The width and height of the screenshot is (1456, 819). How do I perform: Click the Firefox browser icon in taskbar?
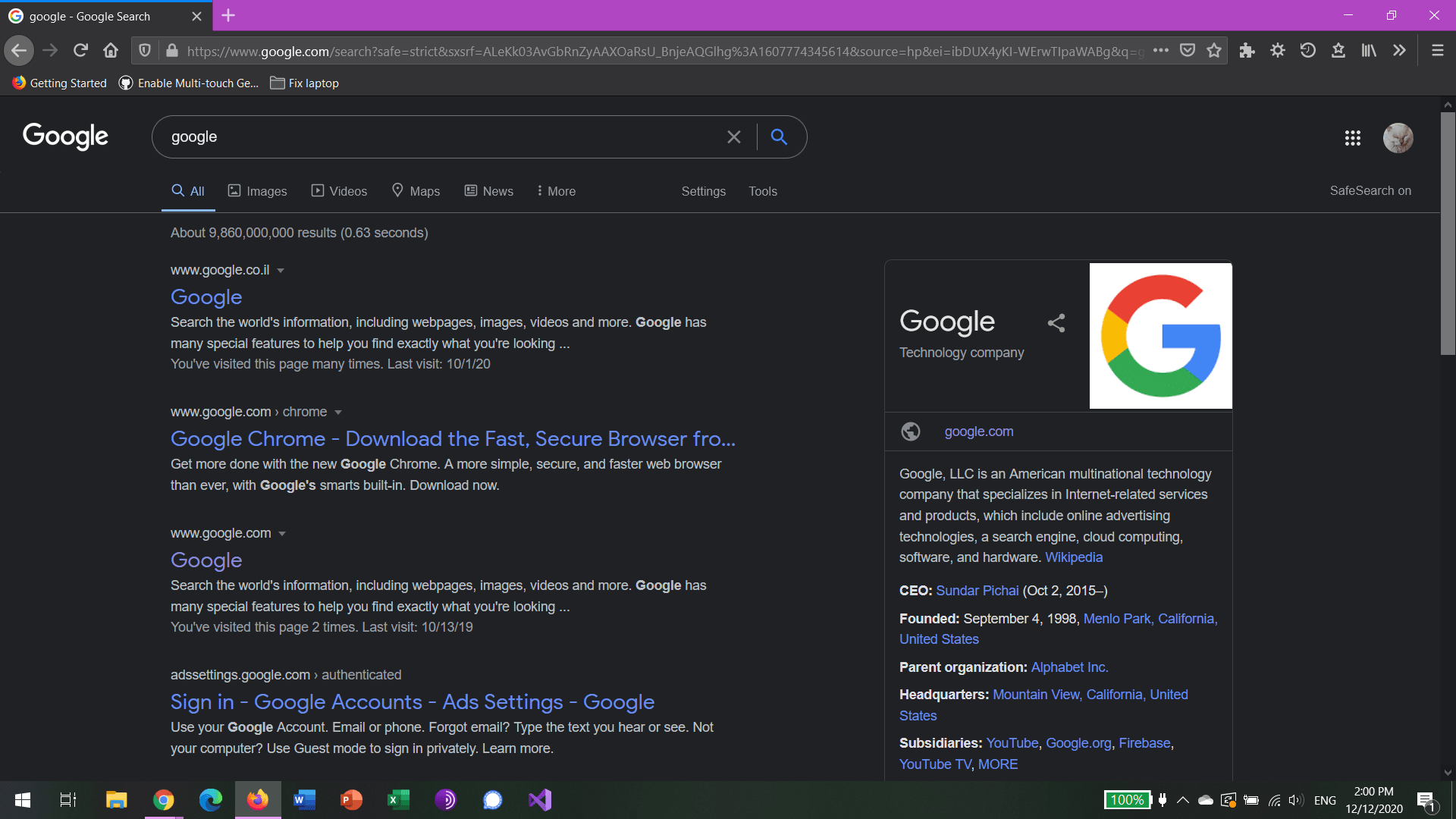256,799
